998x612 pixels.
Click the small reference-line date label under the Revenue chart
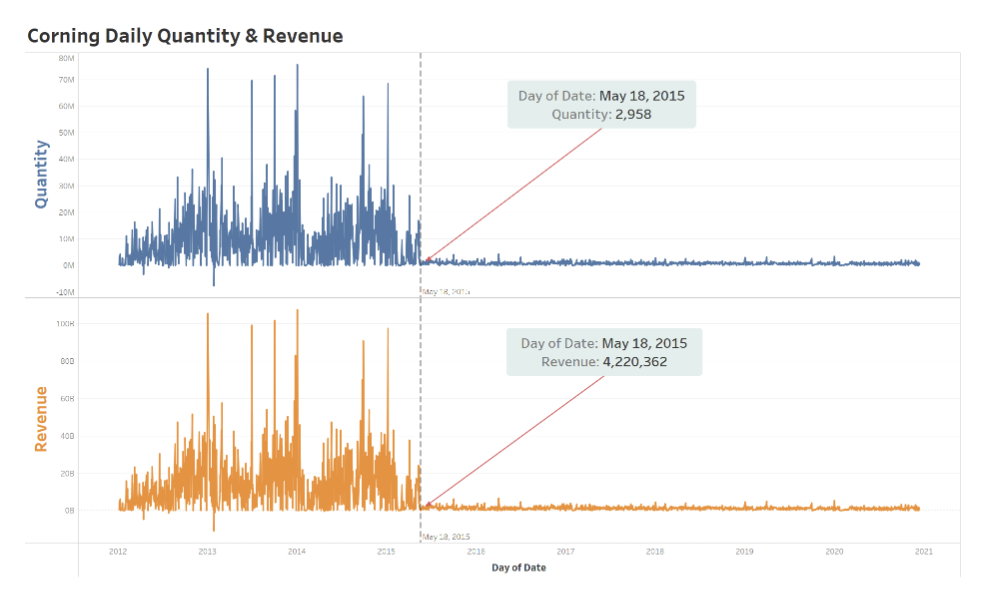click(x=446, y=537)
